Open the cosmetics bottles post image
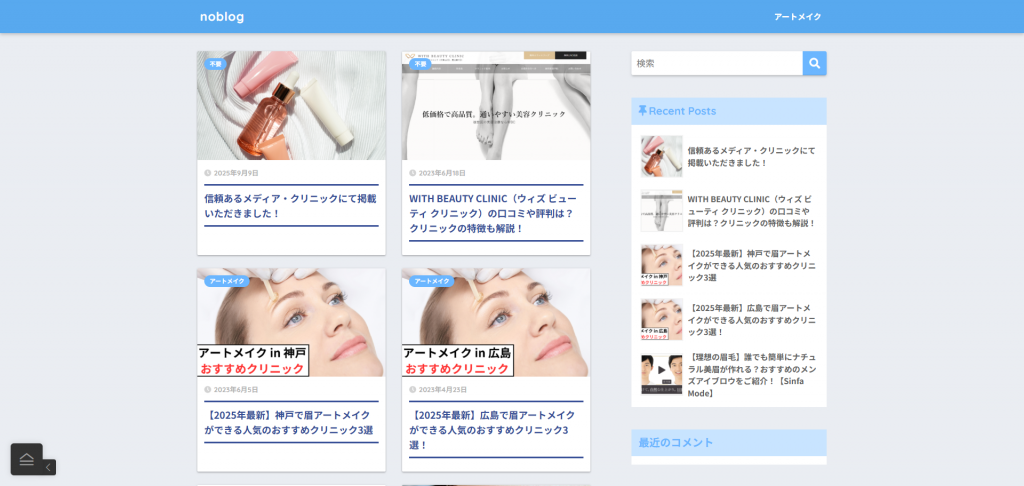 point(291,106)
